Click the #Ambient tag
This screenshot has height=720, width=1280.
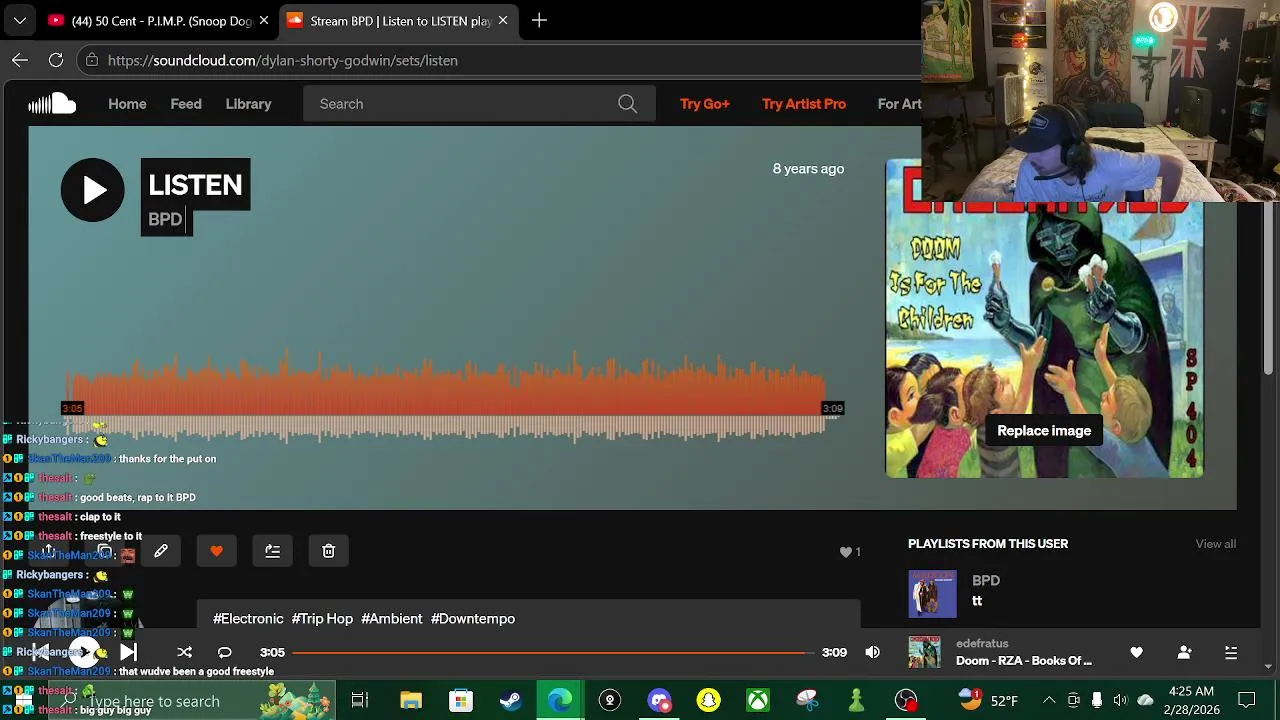(x=392, y=619)
